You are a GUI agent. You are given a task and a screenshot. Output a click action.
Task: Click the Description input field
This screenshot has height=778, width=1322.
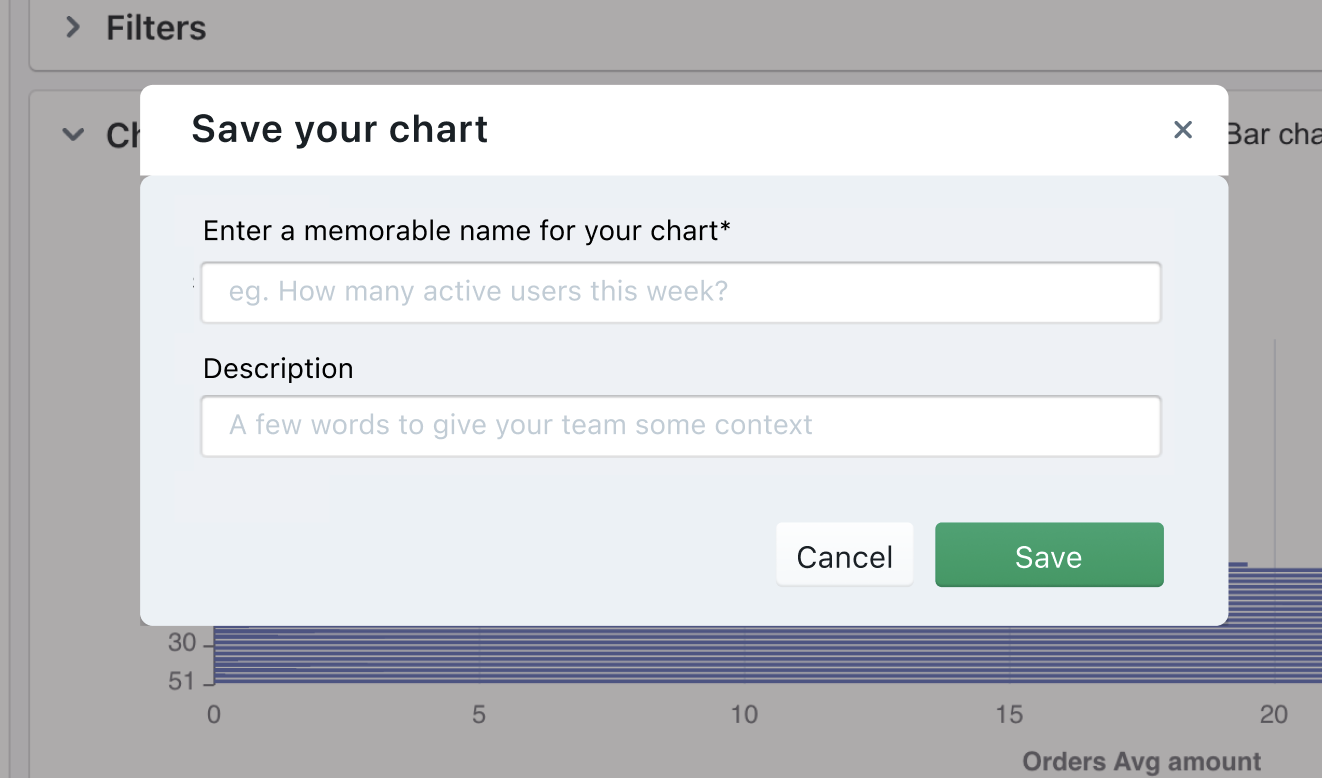click(x=681, y=425)
